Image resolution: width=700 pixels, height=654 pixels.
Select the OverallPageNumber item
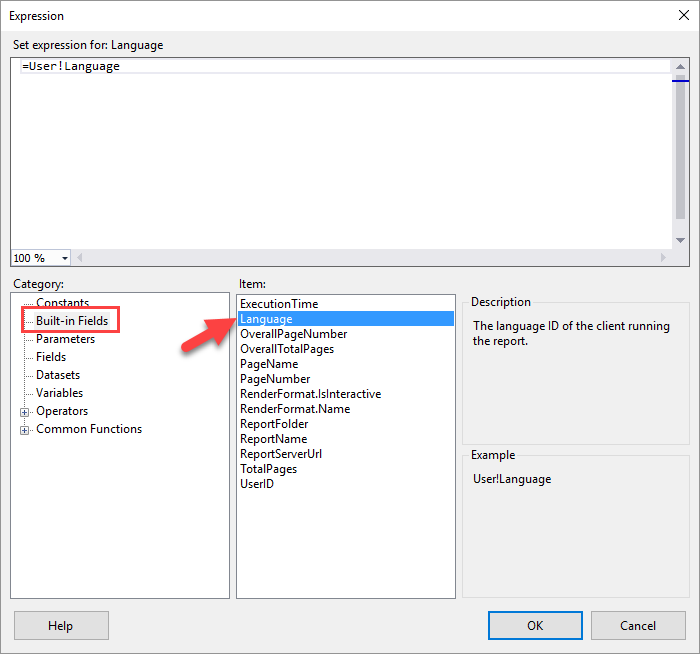[x=346, y=334]
